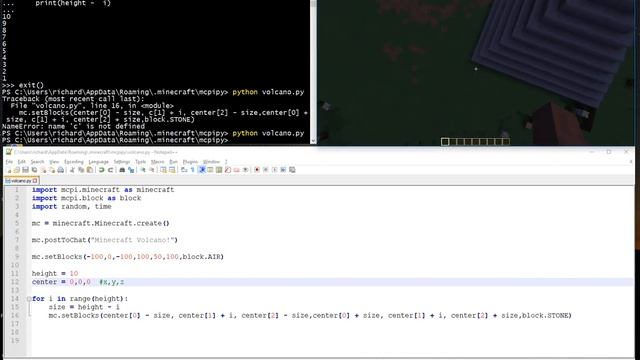Open the File menu
This screenshot has width=640, height=360.
pyautogui.click(x=9, y=162)
